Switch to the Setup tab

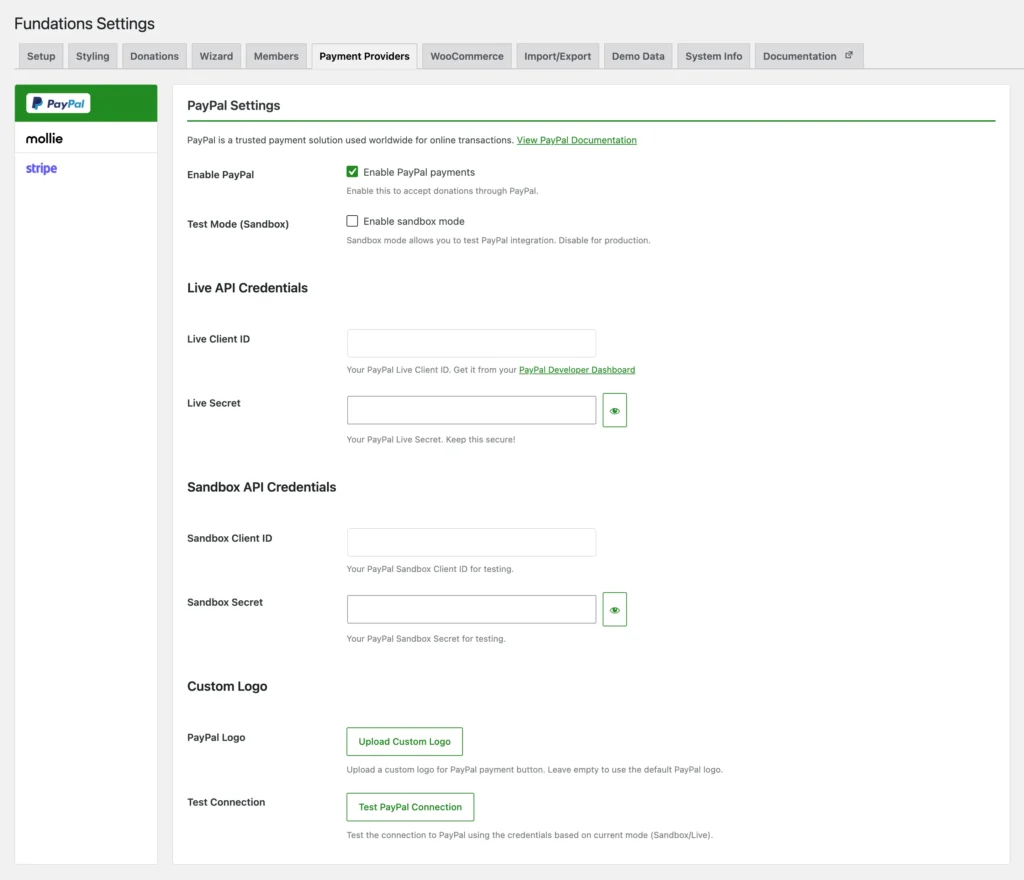pos(41,56)
